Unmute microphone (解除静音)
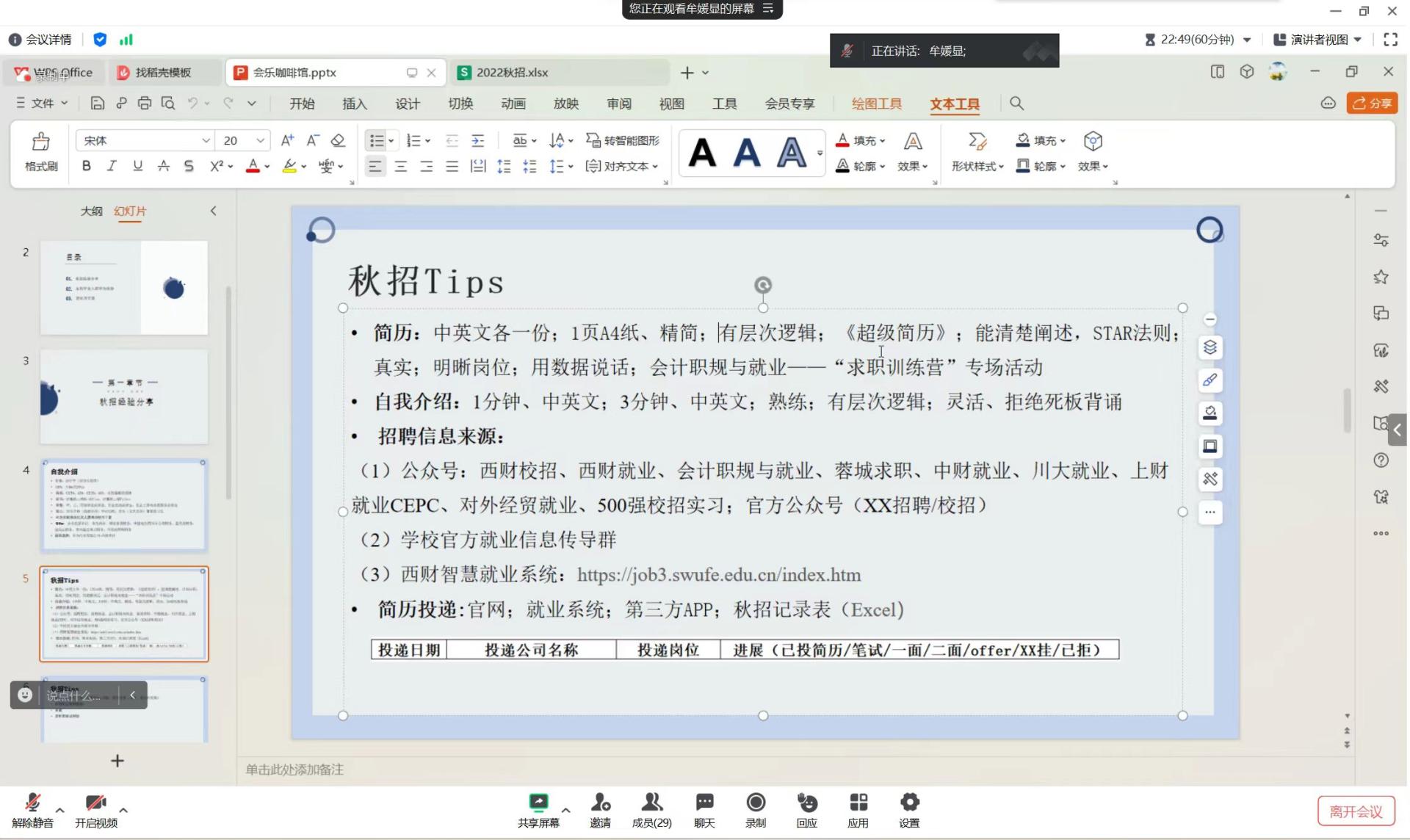Image resolution: width=1410 pixels, height=840 pixels. click(x=32, y=803)
